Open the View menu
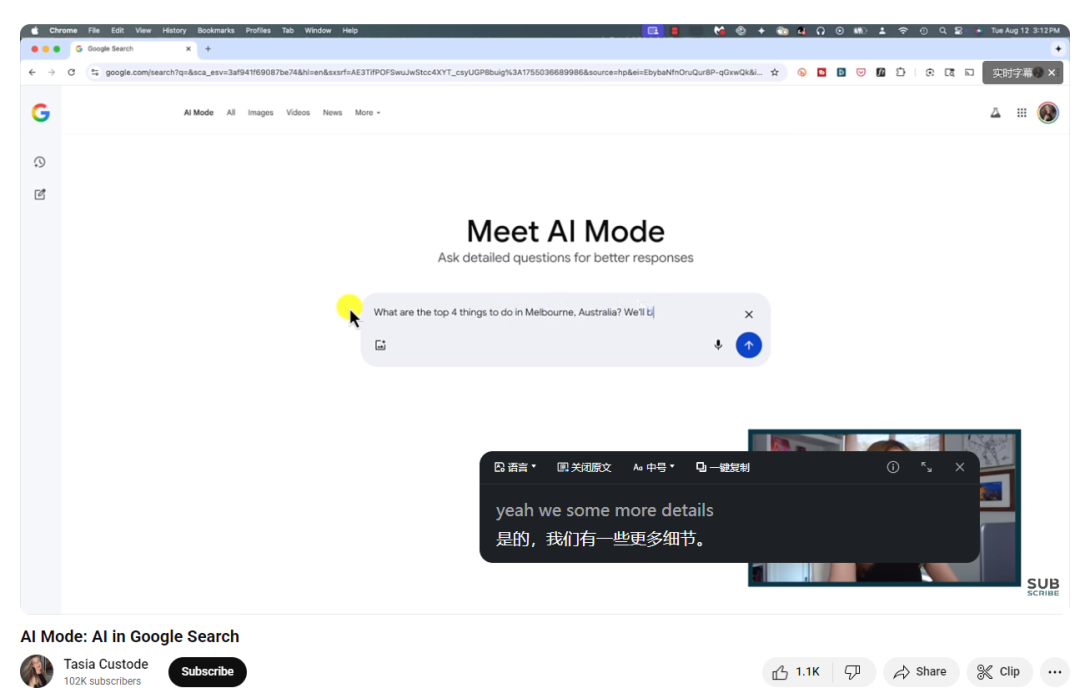This screenshot has height=698, width=1080. click(x=143, y=30)
